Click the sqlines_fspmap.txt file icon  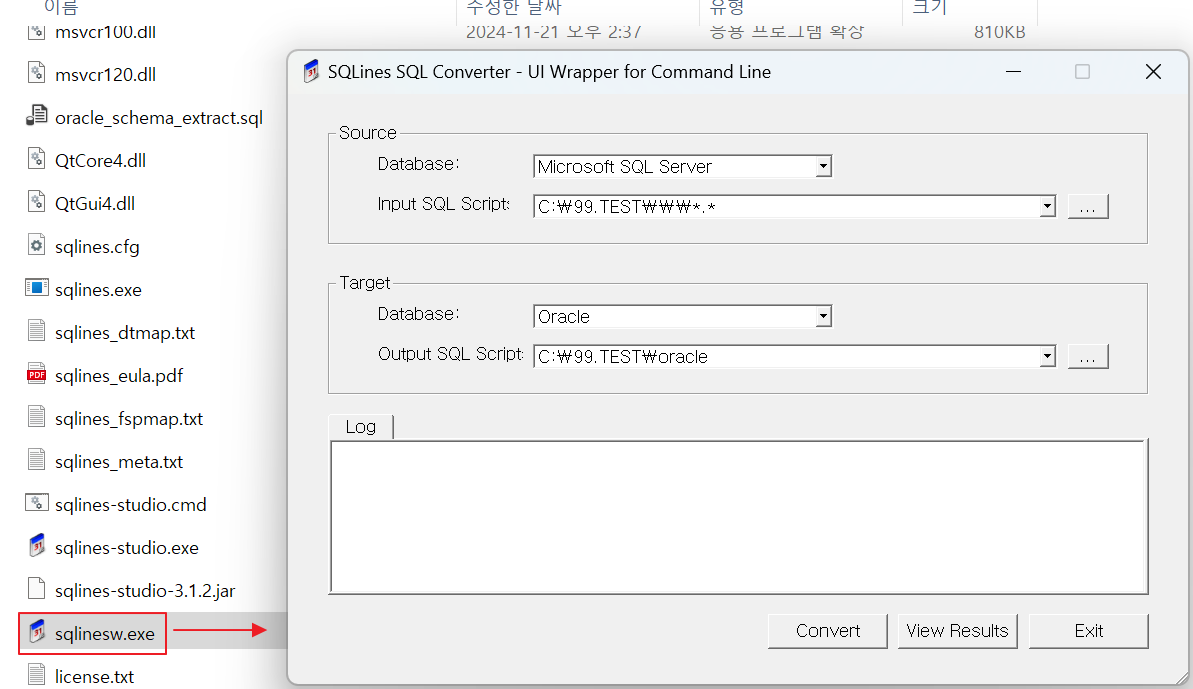pyautogui.click(x=37, y=417)
